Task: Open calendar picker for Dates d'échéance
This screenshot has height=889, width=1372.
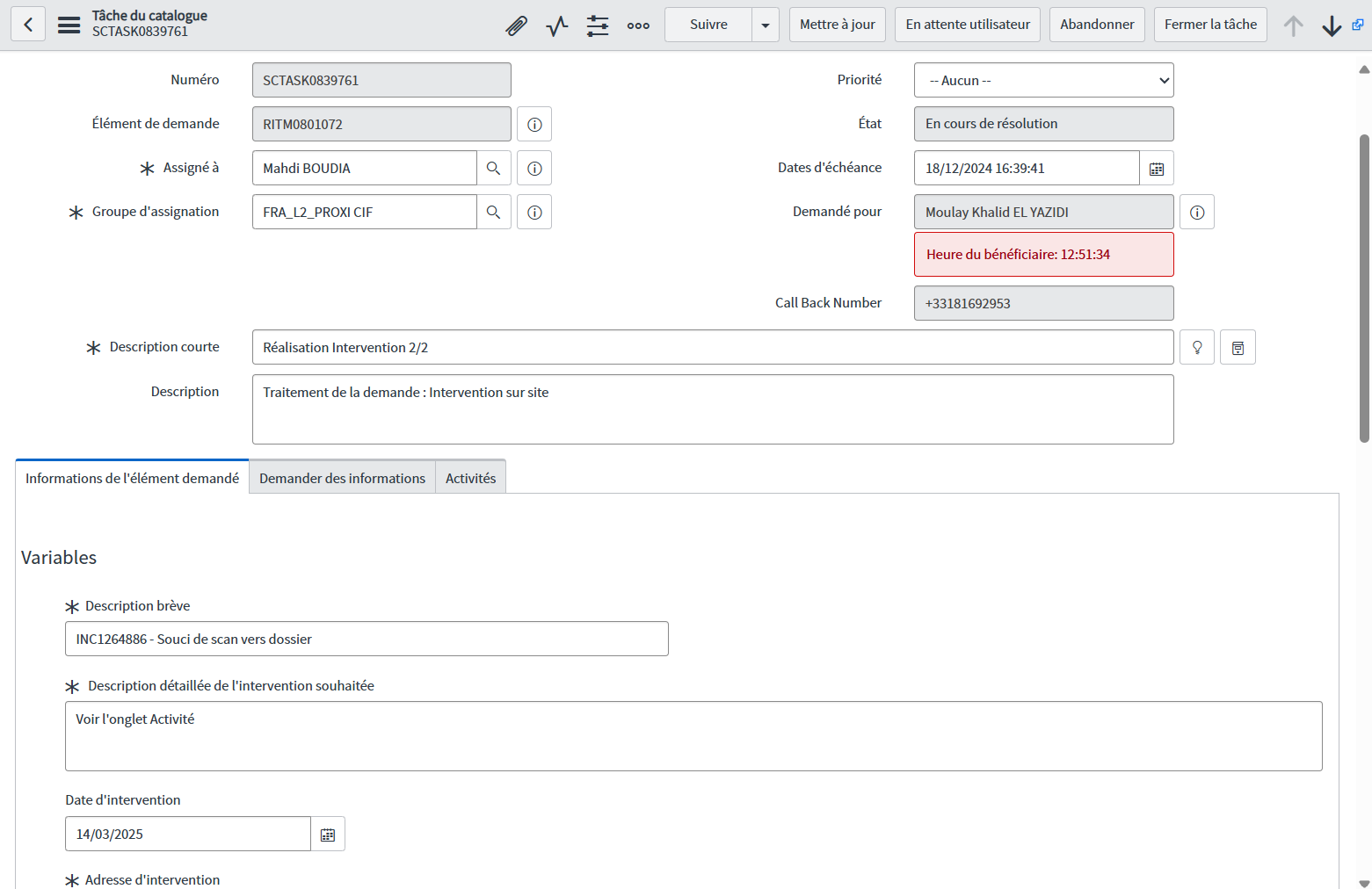Action: click(1157, 168)
